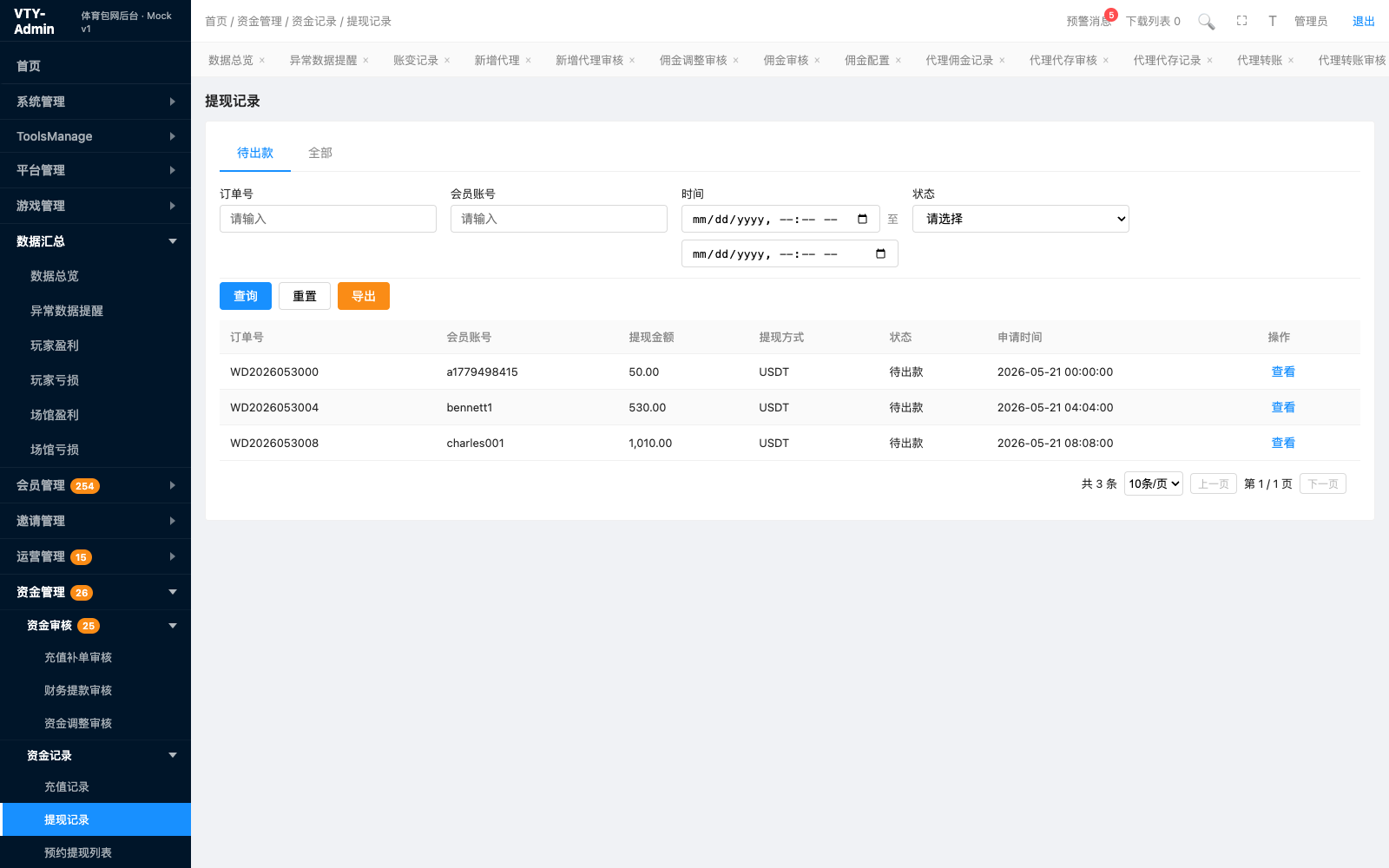
Task: Open the search magnifier icon
Action: coord(1207,22)
